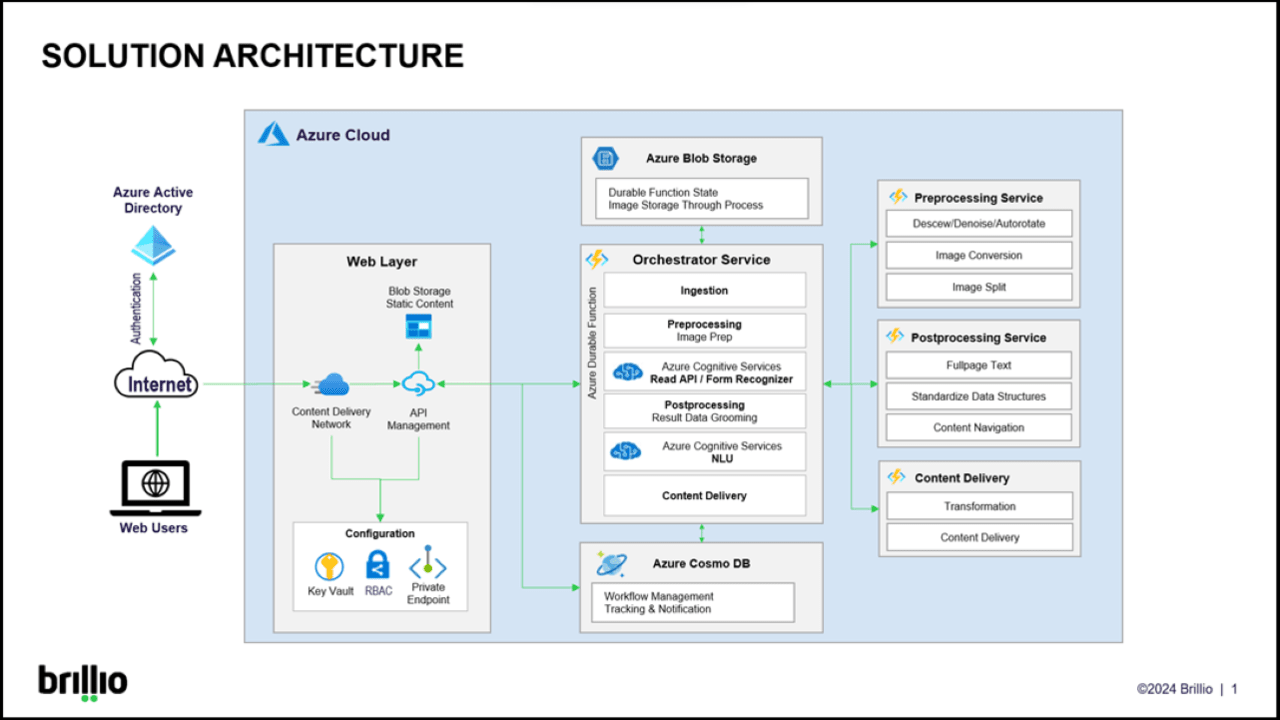Click the Orchestrator Service heading
The height and width of the screenshot is (720, 1280).
tap(702, 259)
